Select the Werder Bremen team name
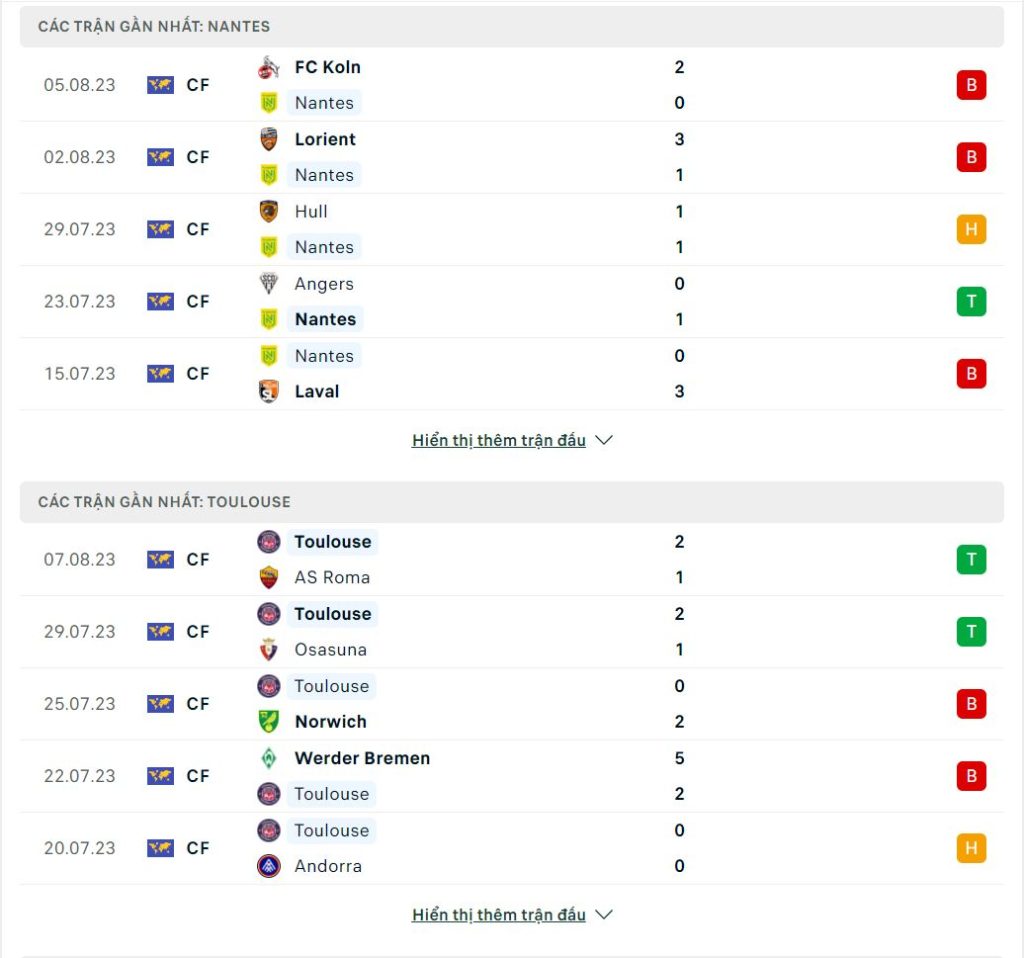 [x=362, y=758]
